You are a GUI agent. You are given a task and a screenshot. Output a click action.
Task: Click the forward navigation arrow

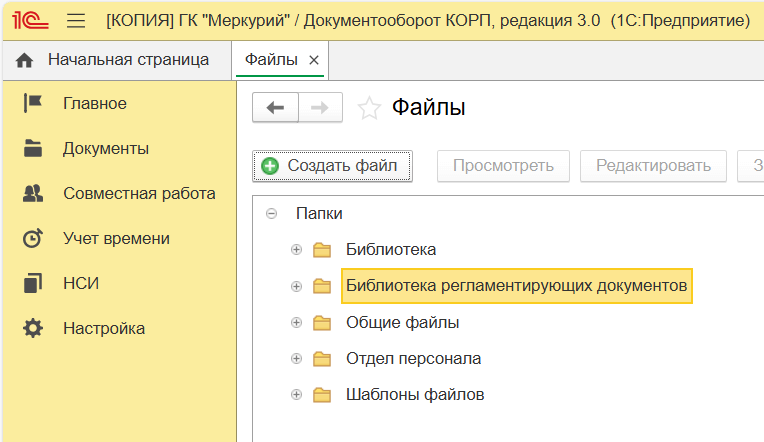(x=320, y=108)
